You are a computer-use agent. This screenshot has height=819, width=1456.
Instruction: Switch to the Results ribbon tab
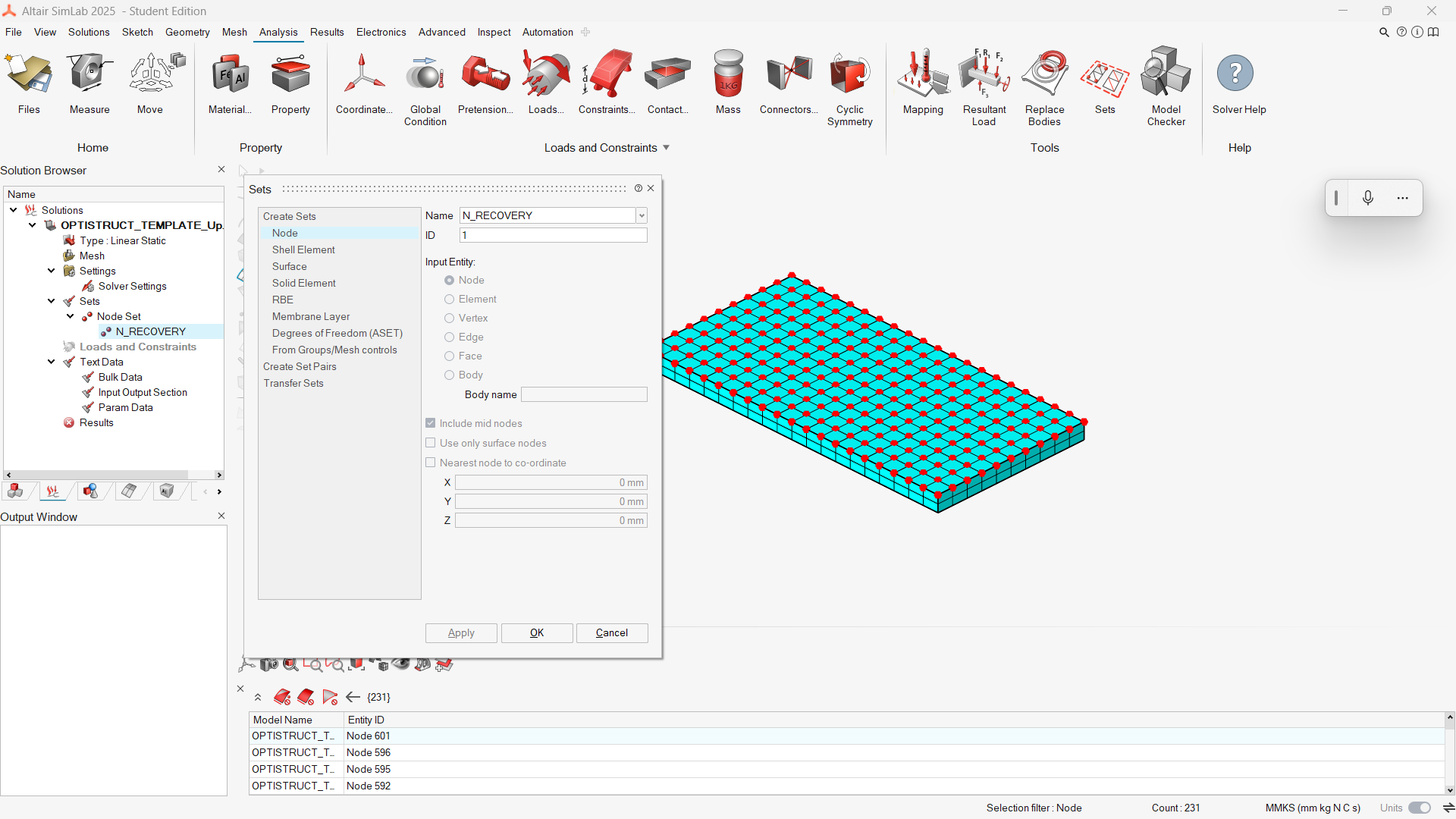(327, 32)
